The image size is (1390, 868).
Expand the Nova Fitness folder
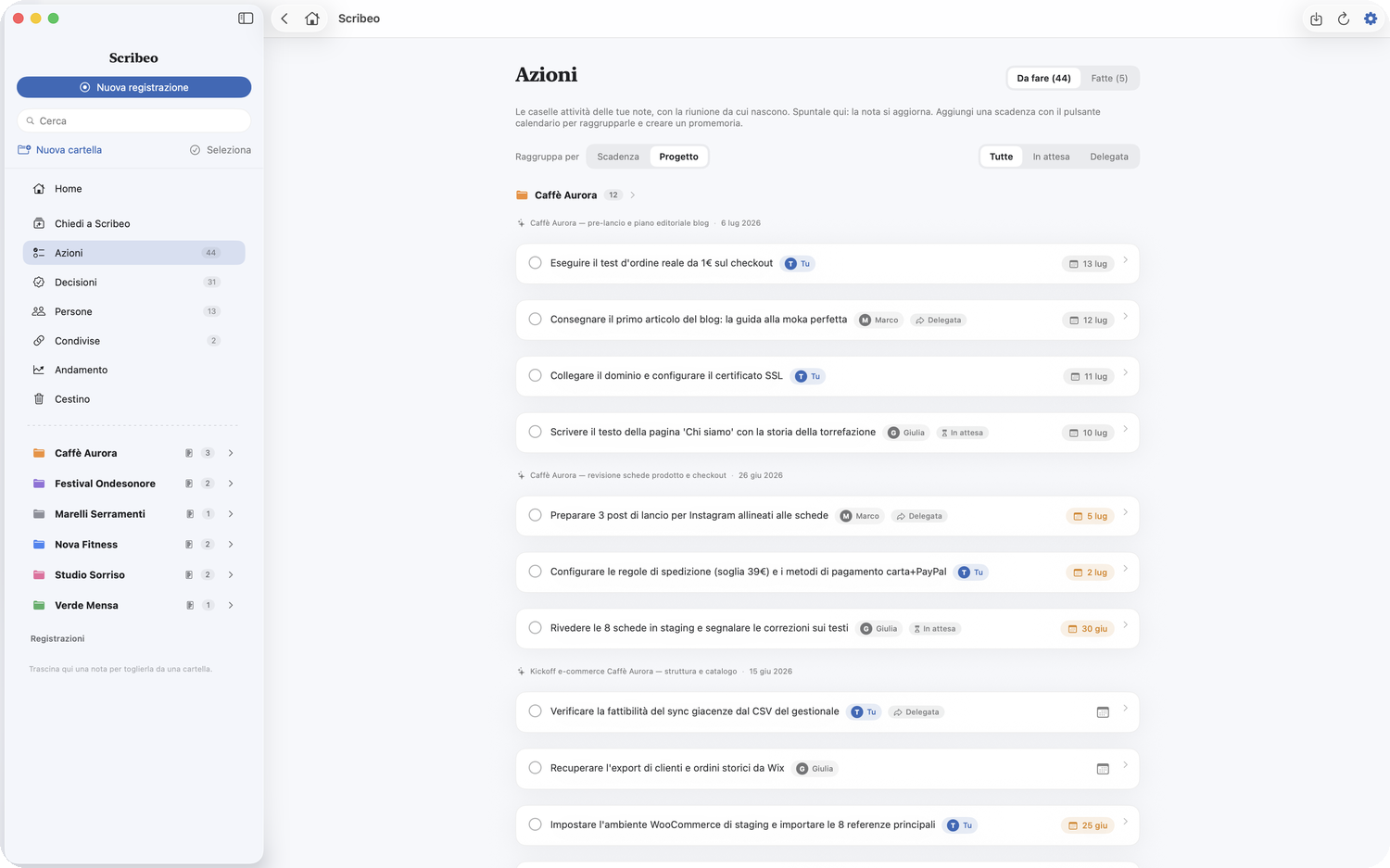(x=231, y=545)
